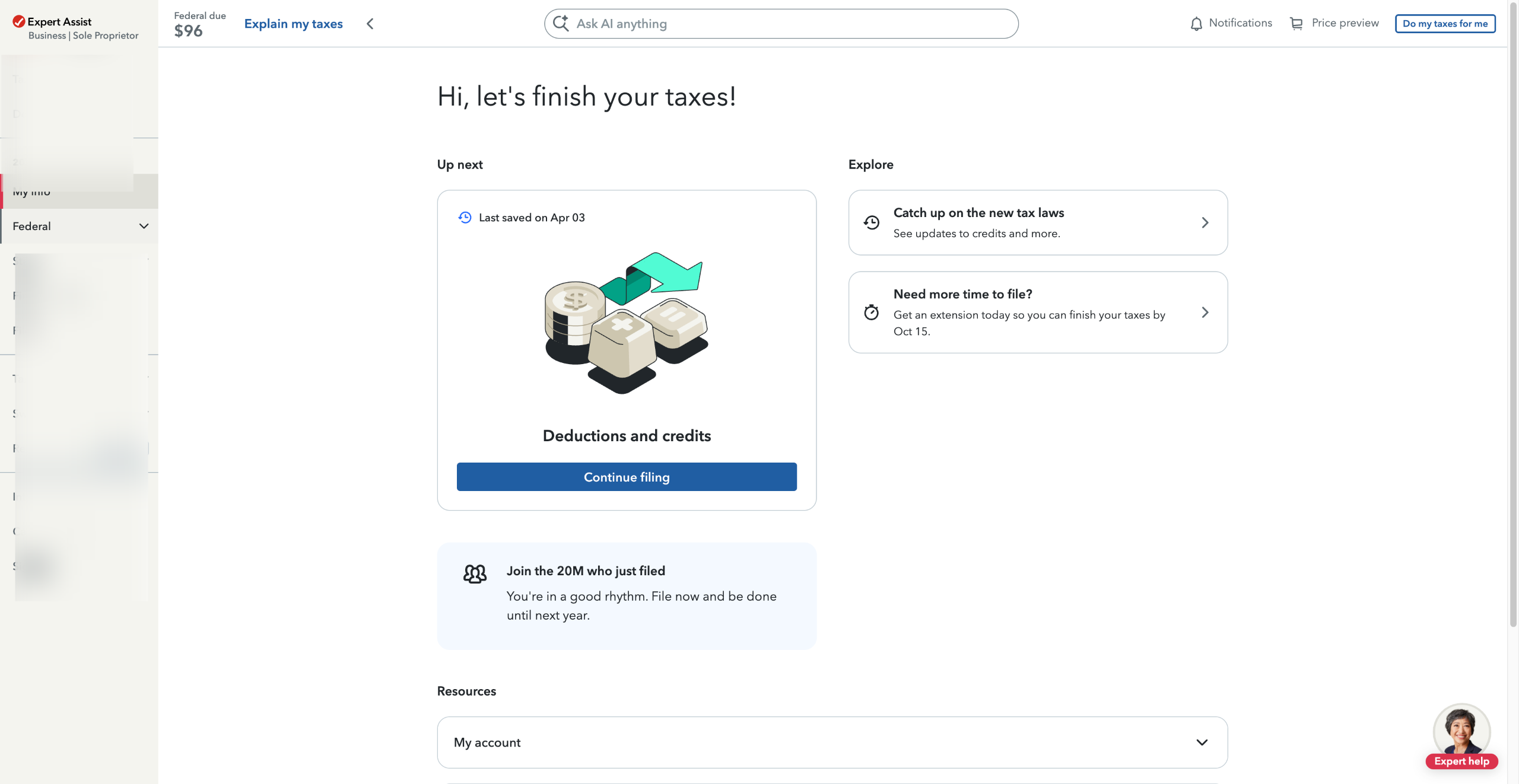Image resolution: width=1519 pixels, height=784 pixels.
Task: Click the red Expert Assist checkmark logo
Action: [19, 22]
